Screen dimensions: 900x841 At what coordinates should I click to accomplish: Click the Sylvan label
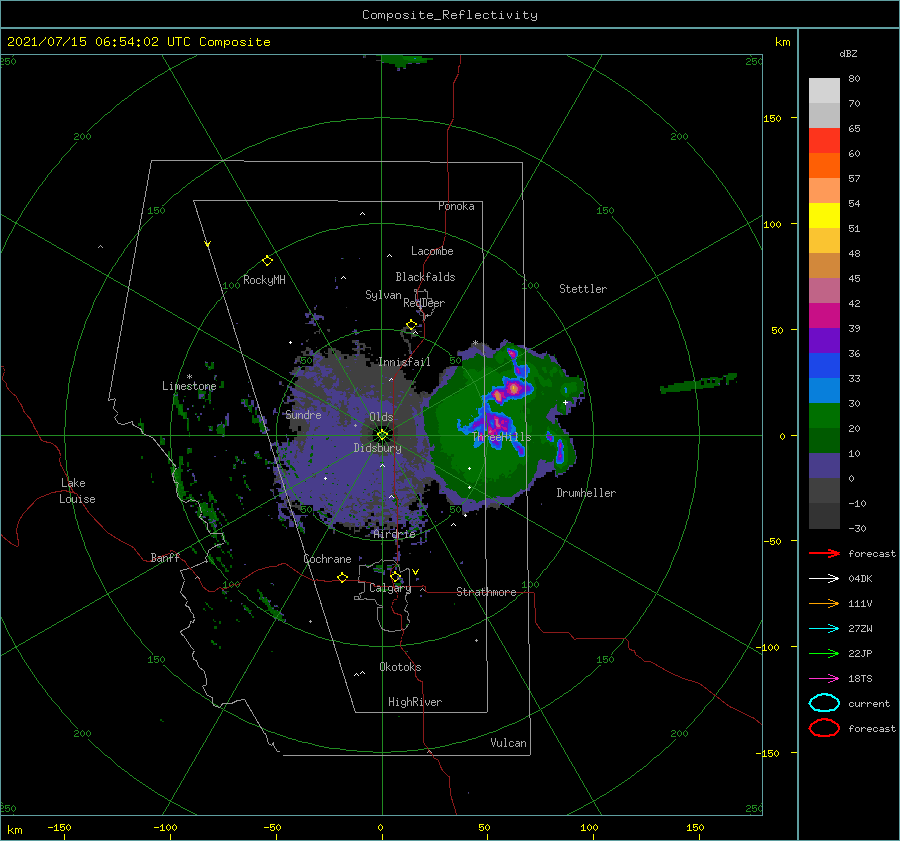[x=383, y=295]
